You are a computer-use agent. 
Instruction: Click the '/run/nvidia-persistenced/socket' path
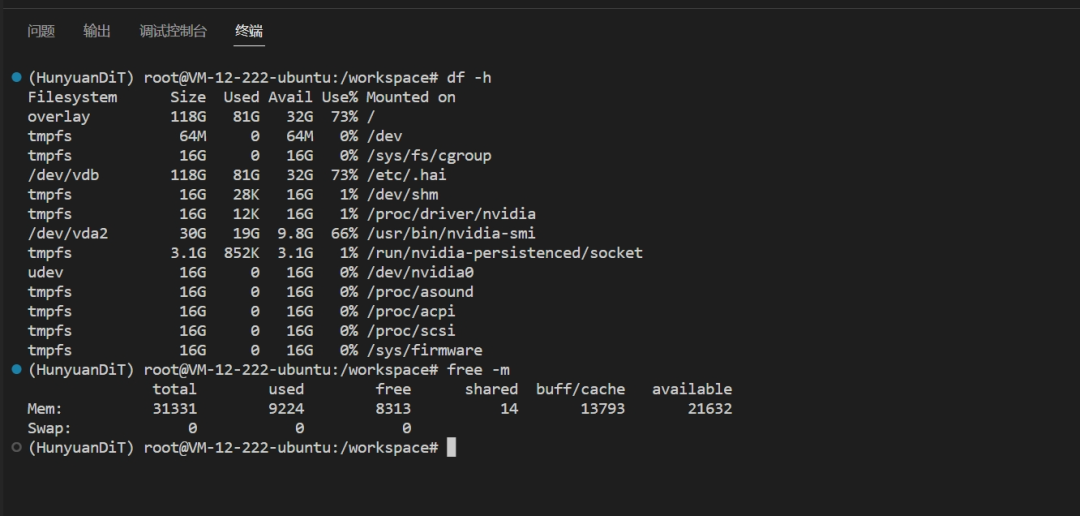click(504, 253)
